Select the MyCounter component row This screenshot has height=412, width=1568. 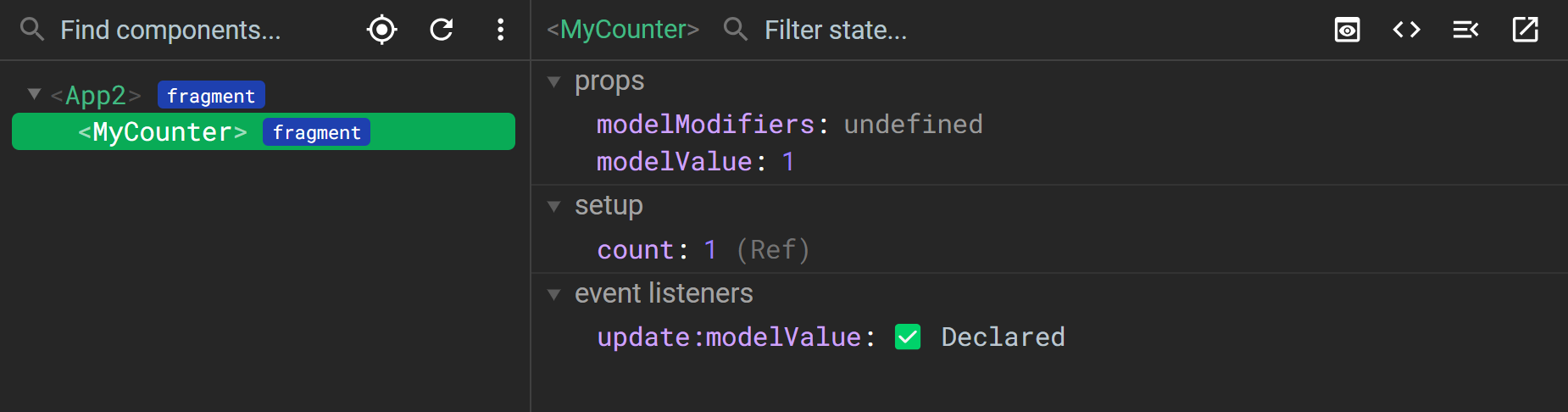coord(264,131)
